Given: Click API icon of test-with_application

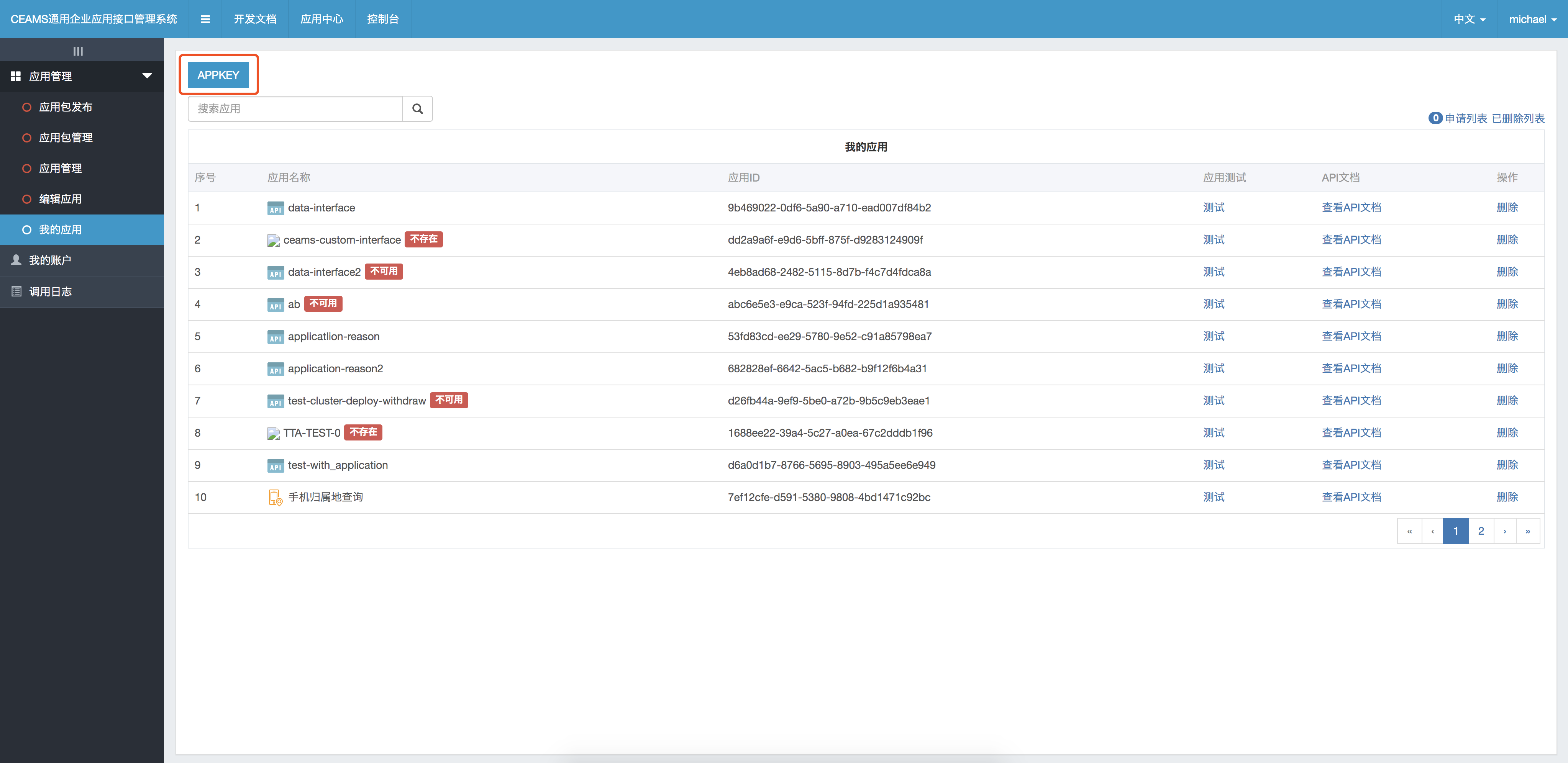Looking at the screenshot, I should point(275,466).
